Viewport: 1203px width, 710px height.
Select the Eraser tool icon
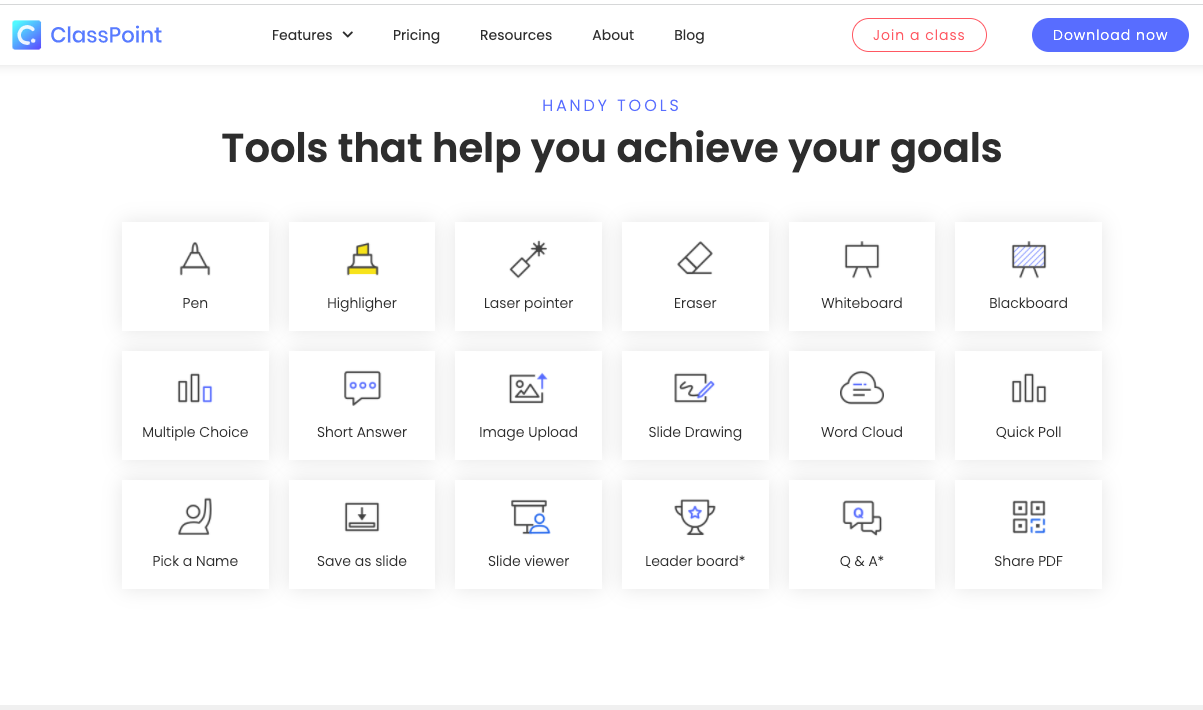point(695,258)
